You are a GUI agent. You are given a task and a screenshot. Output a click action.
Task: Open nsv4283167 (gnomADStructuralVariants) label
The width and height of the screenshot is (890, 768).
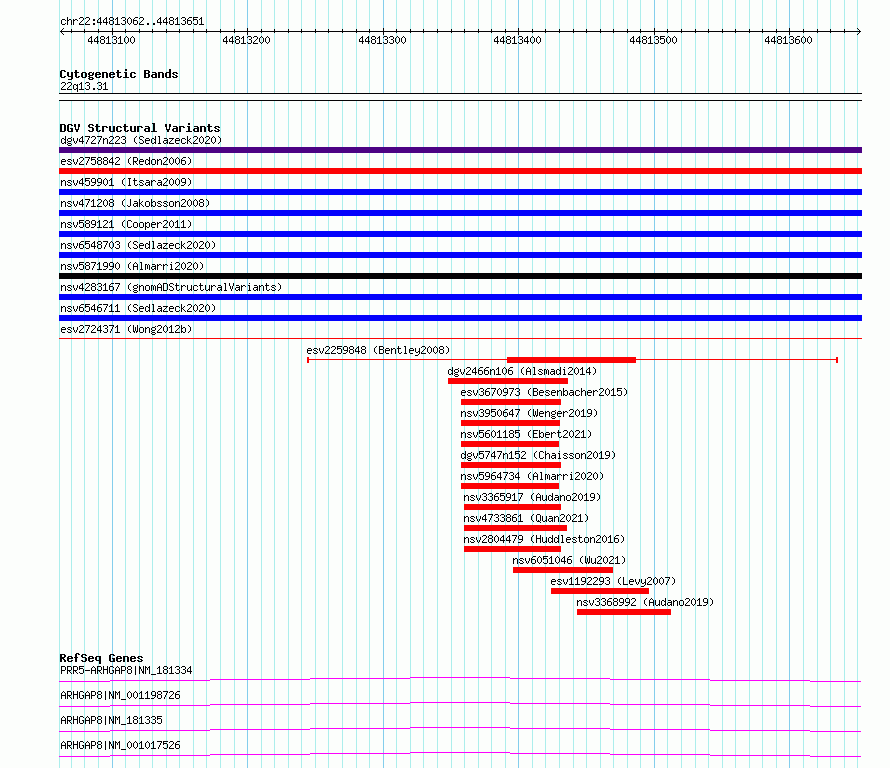point(171,287)
